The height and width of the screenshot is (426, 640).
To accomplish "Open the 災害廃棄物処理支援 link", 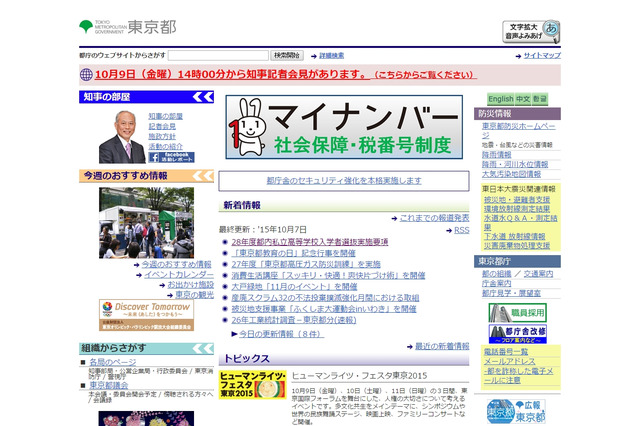I will (517, 245).
